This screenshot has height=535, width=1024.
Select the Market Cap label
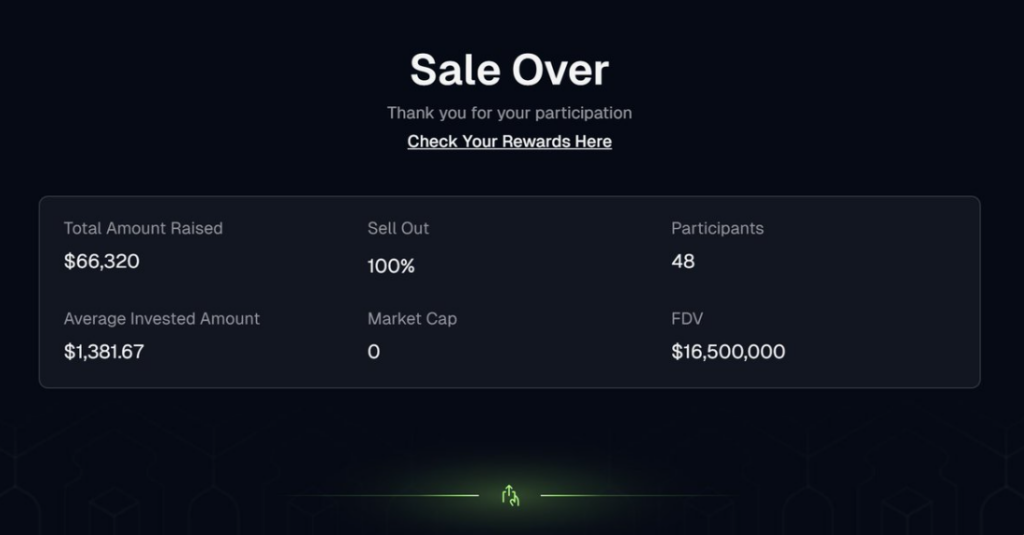[412, 318]
